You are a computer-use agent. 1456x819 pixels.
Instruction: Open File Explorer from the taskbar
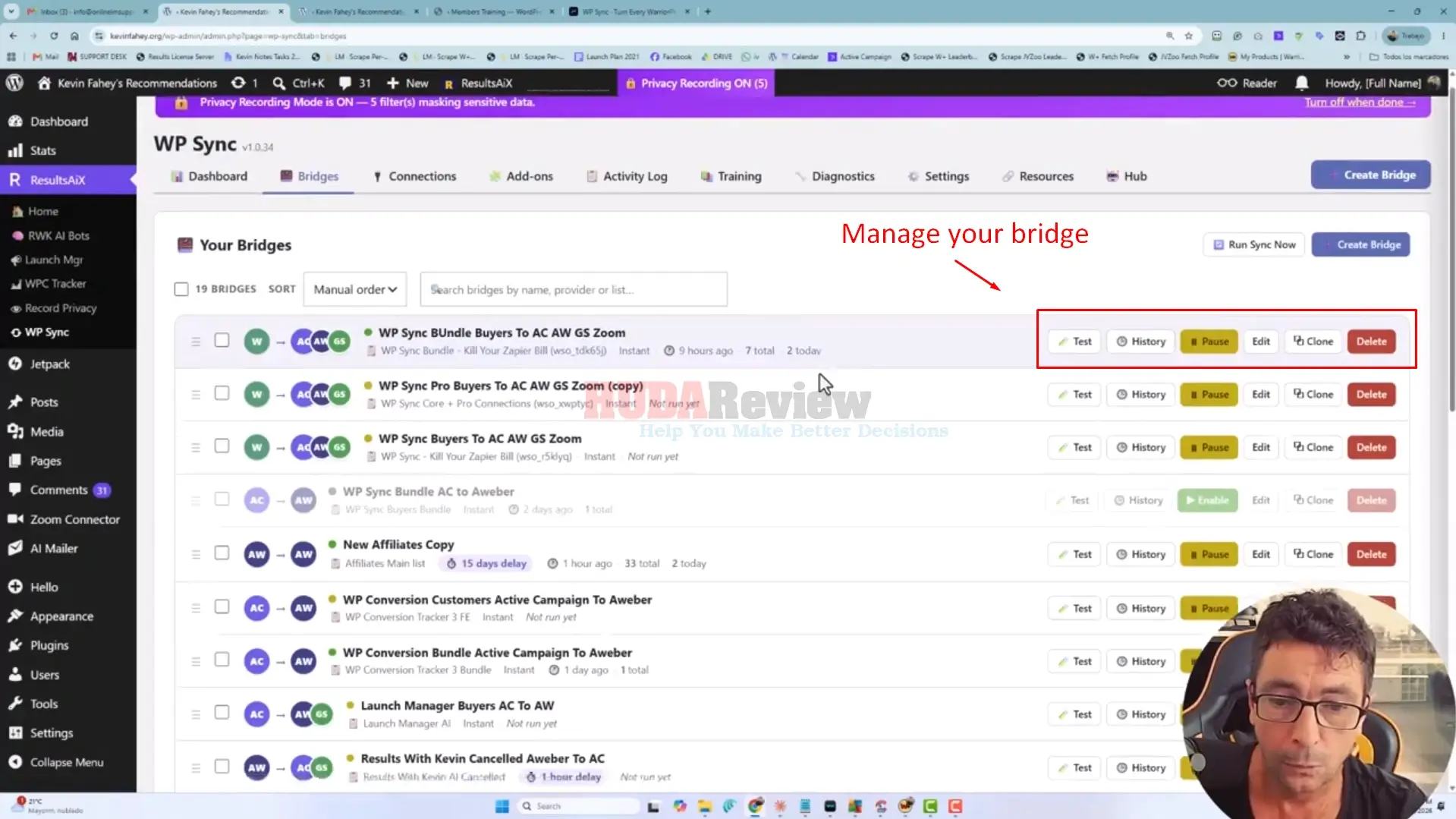pos(705,806)
